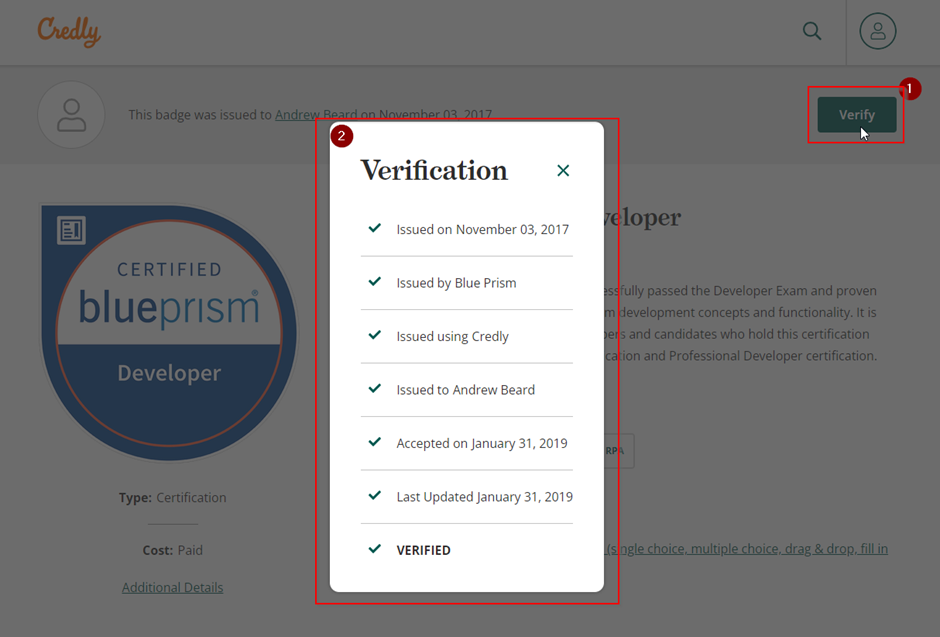The height and width of the screenshot is (637, 940).
Task: Click the 'Type: Certification' text
Action: click(173, 497)
